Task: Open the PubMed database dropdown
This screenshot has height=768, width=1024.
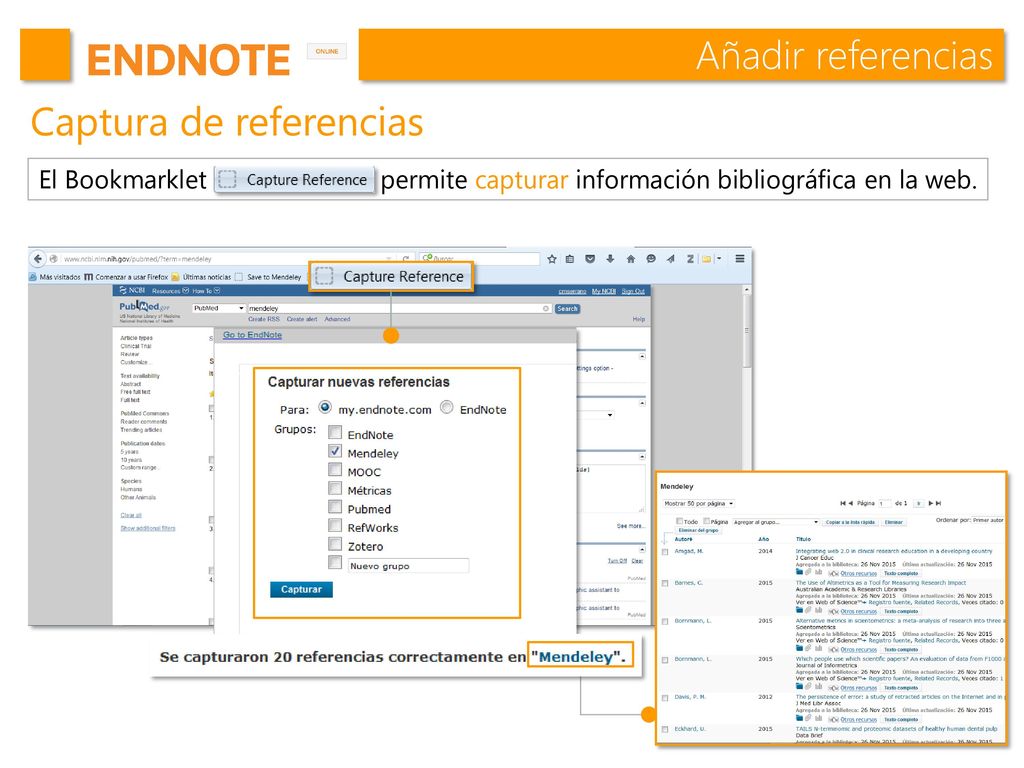Action: pyautogui.click(x=218, y=308)
